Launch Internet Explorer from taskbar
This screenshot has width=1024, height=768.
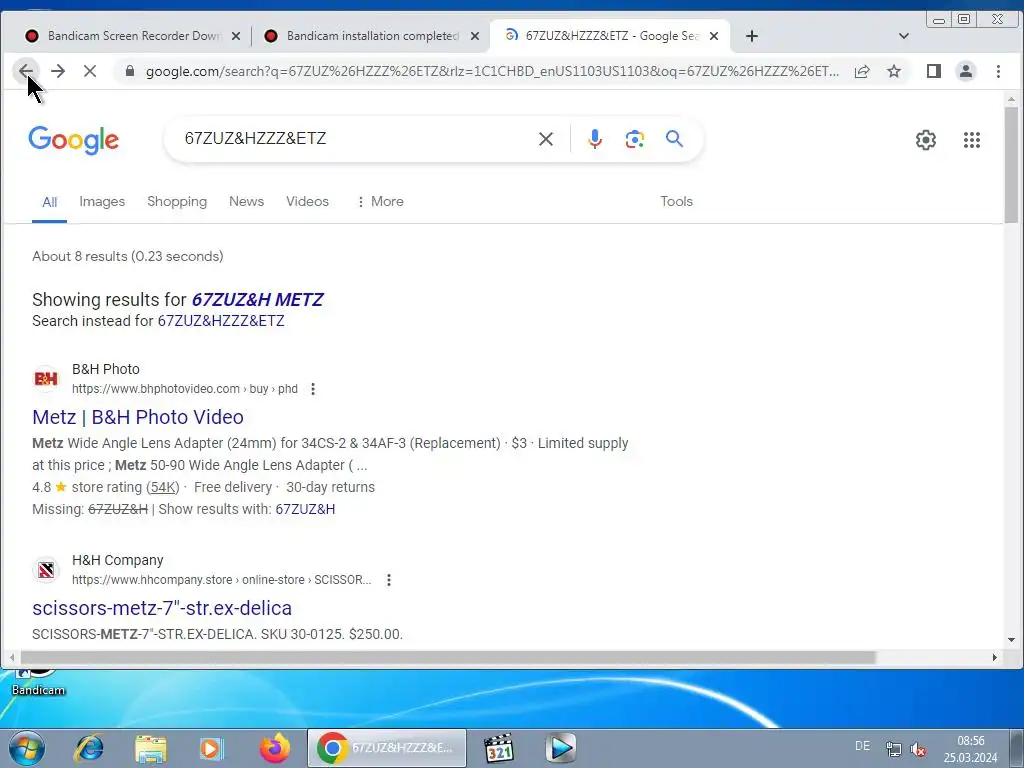(x=89, y=748)
